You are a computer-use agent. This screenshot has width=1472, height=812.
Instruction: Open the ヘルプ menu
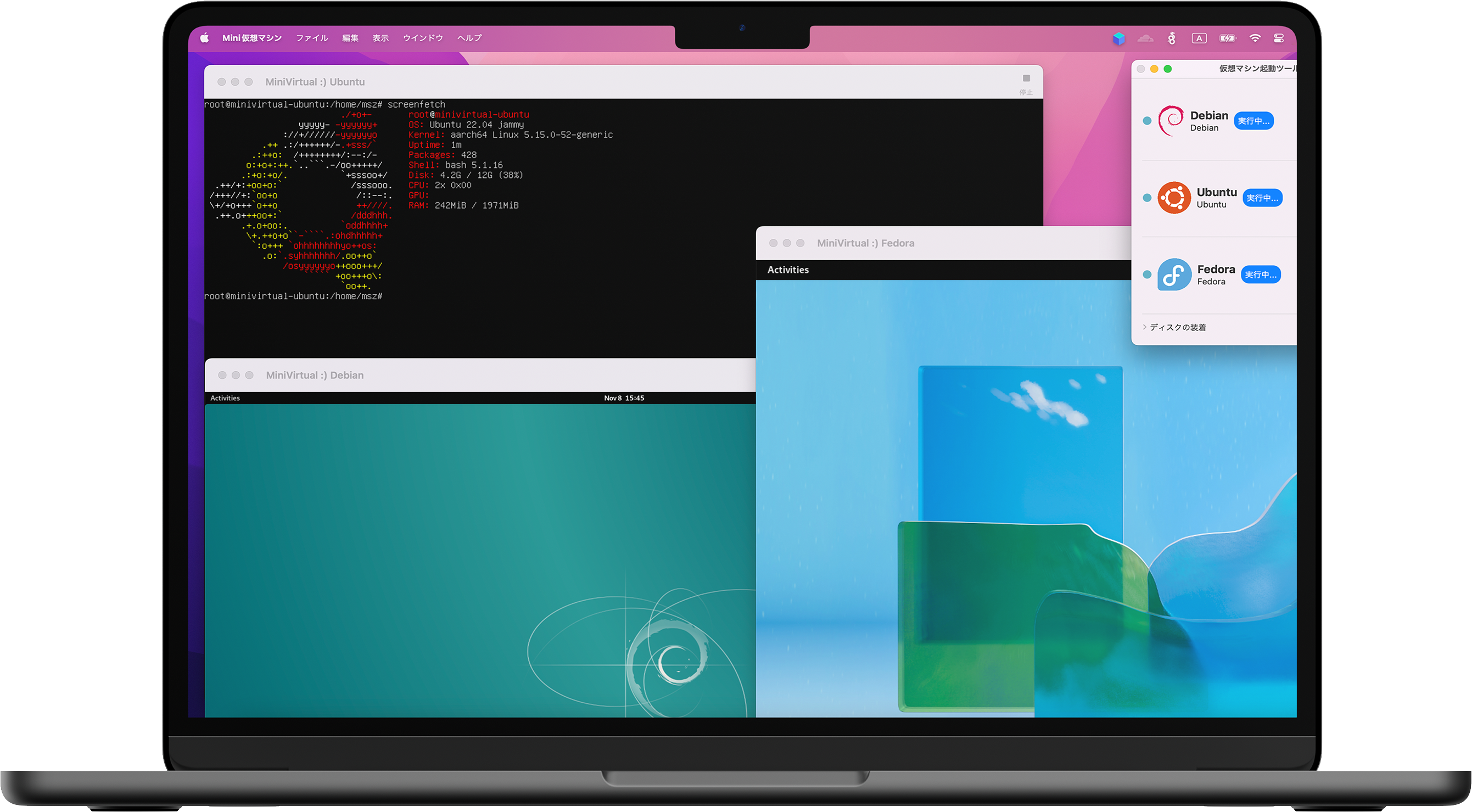(469, 38)
